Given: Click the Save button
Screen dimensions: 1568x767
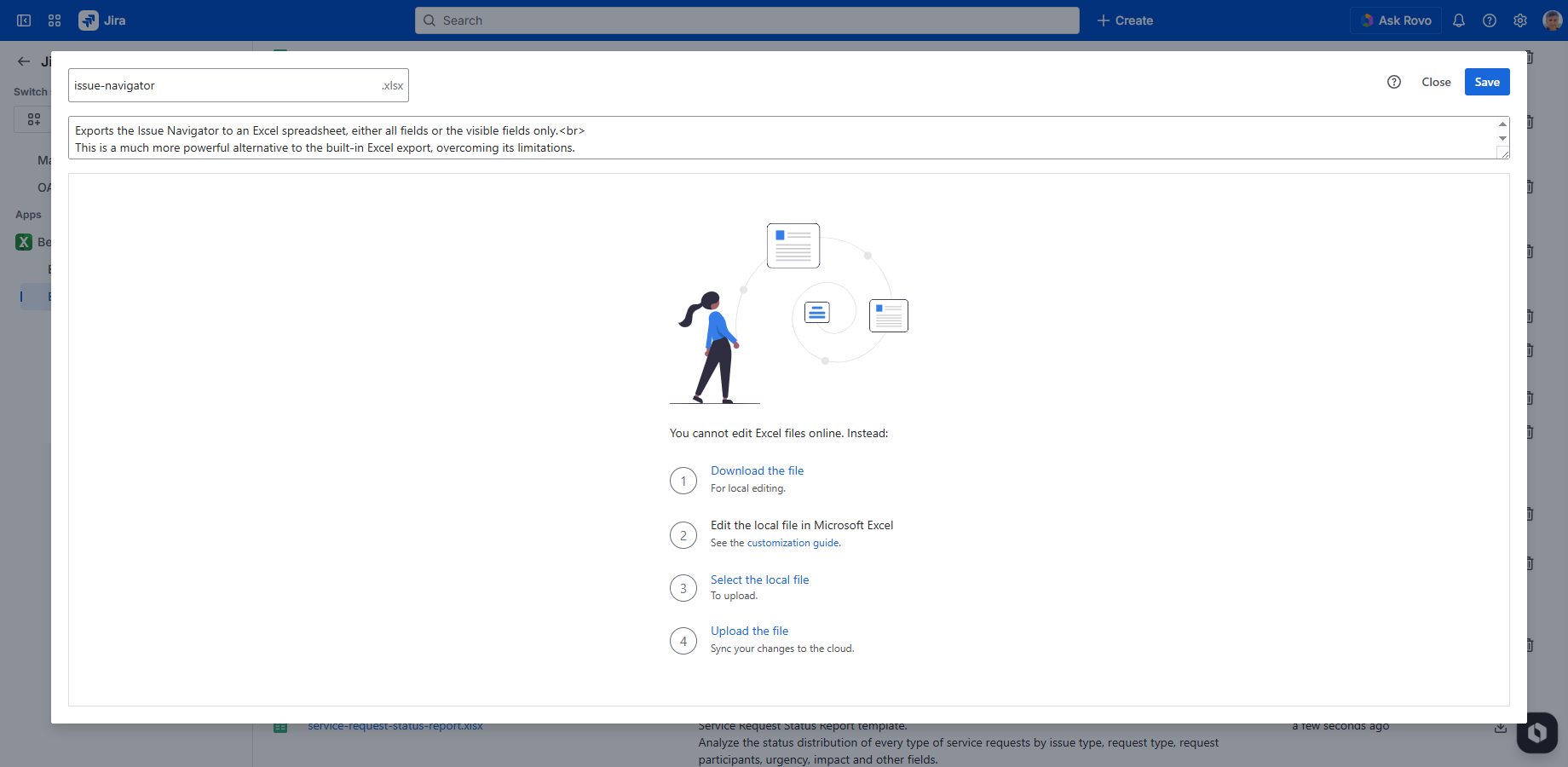Looking at the screenshot, I should tap(1487, 82).
